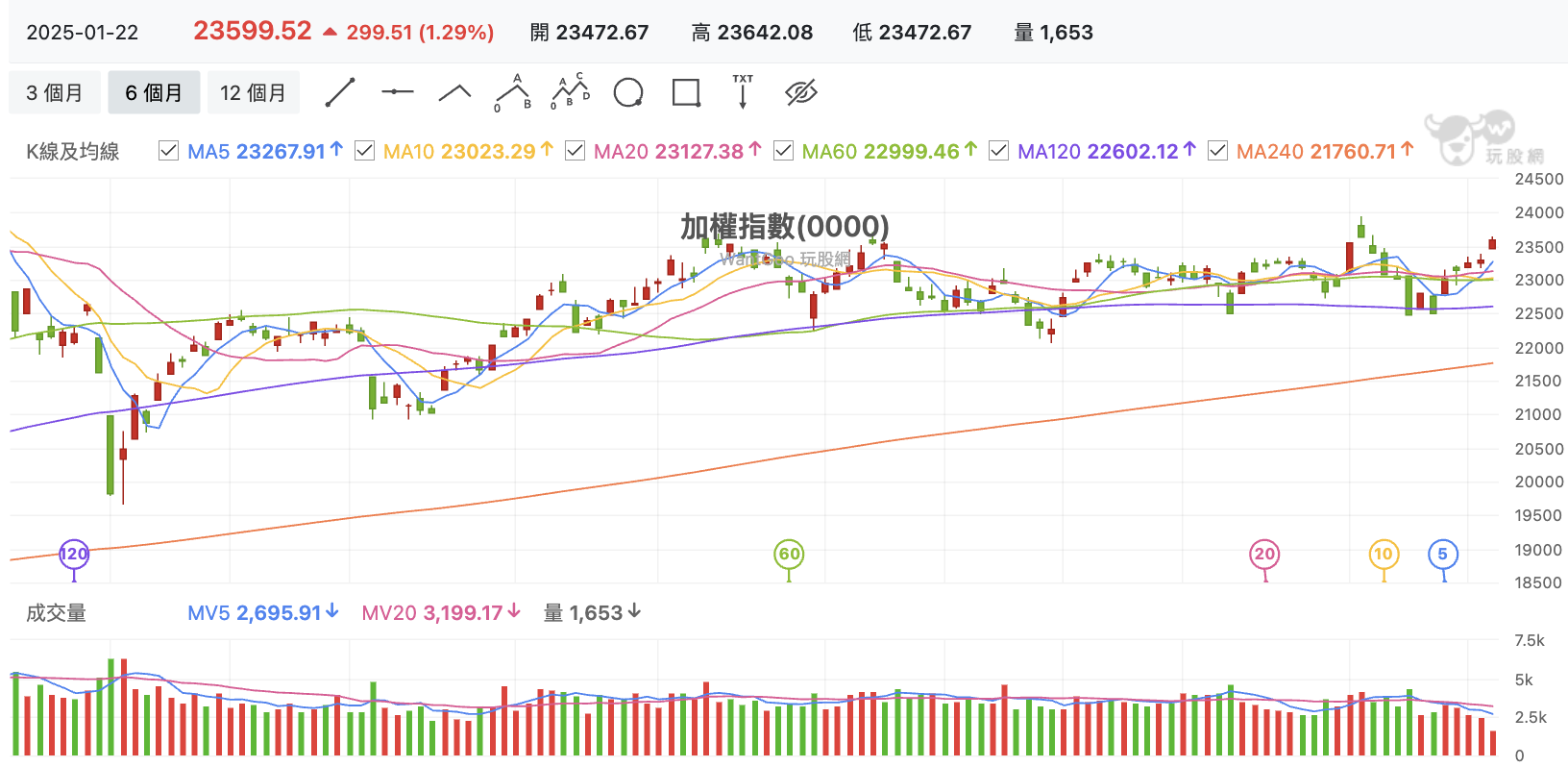
Task: Click the green 60 marker on chart
Action: tap(789, 555)
